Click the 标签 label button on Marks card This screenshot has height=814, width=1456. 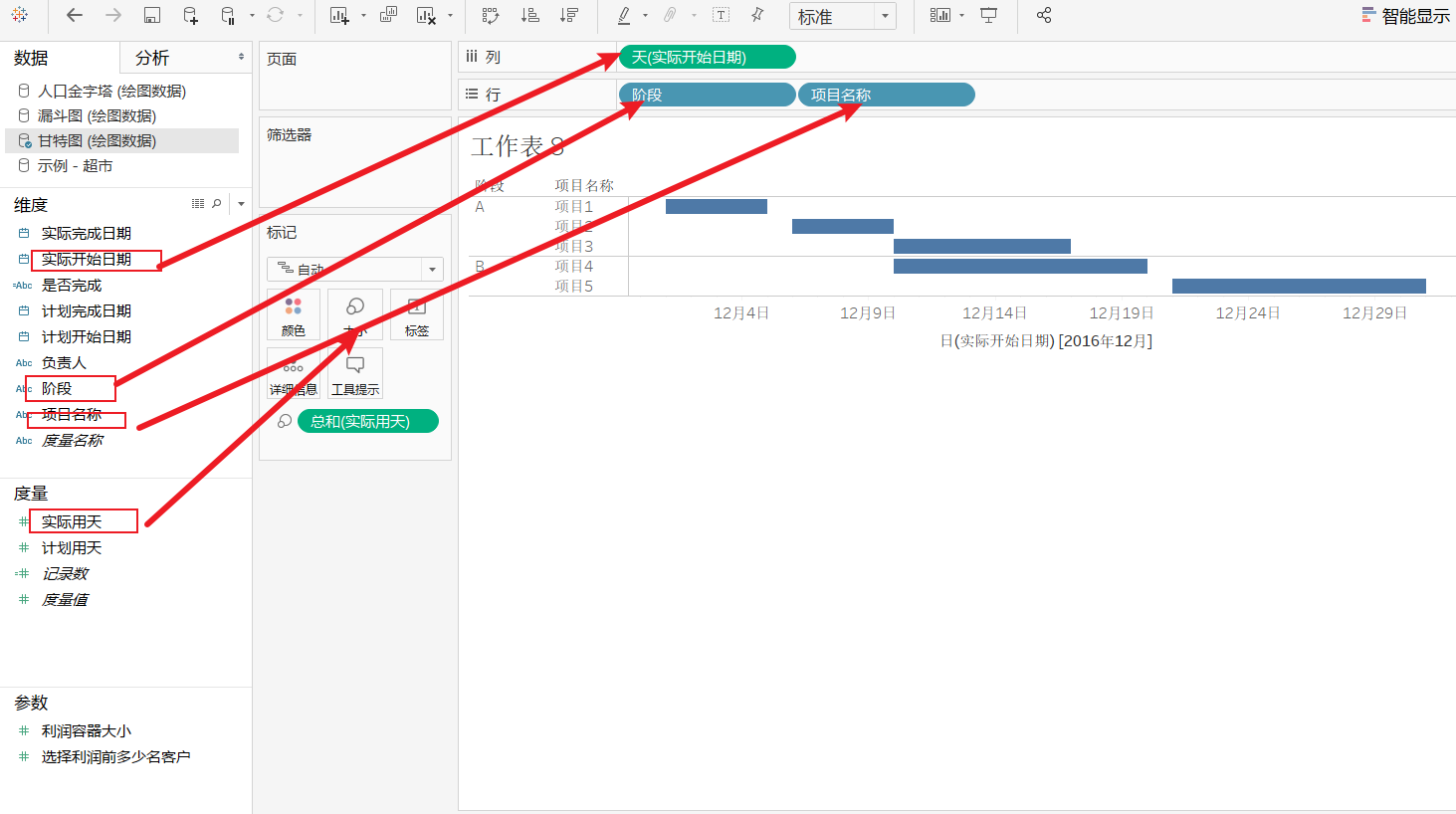[417, 314]
